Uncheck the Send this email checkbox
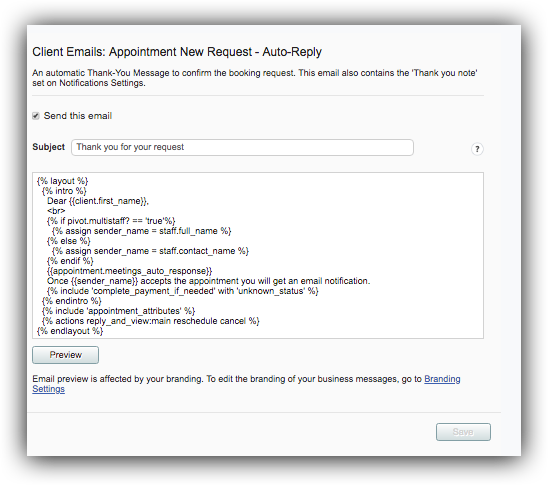548x485 pixels. 36,116
